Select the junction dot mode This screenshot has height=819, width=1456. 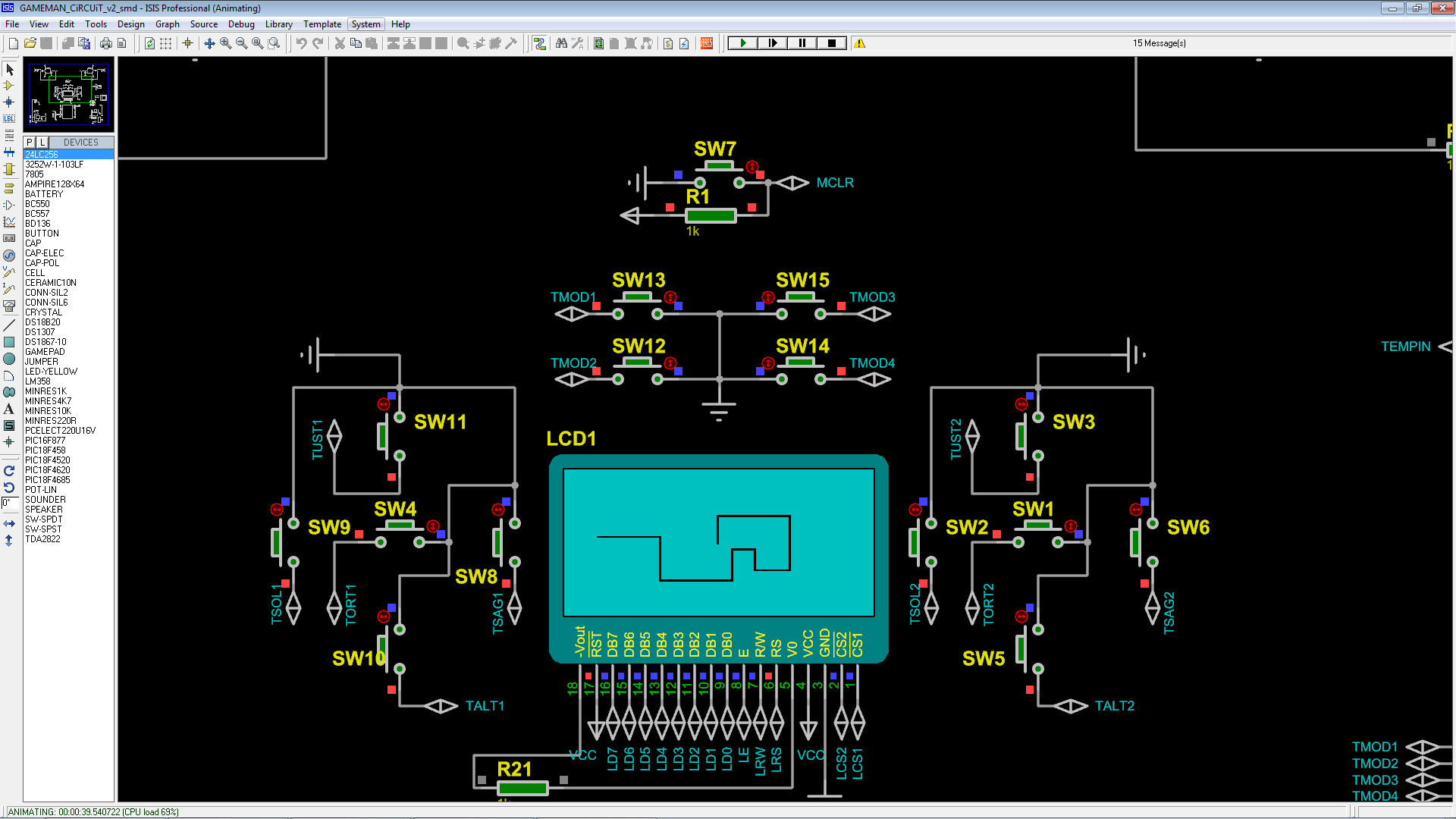[x=9, y=102]
